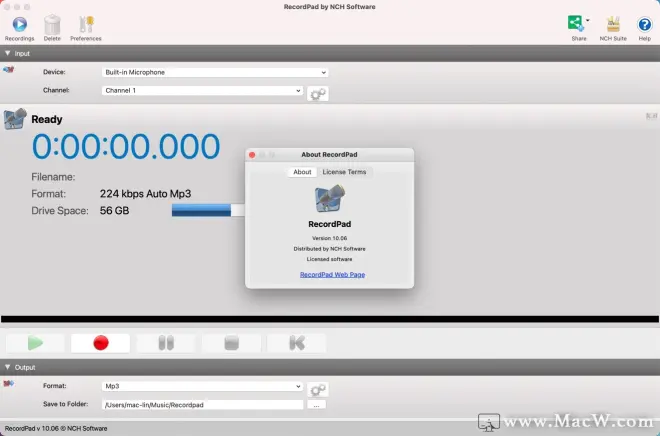Switch to the License Terms tab
This screenshot has height=436, width=660.
pos(344,172)
